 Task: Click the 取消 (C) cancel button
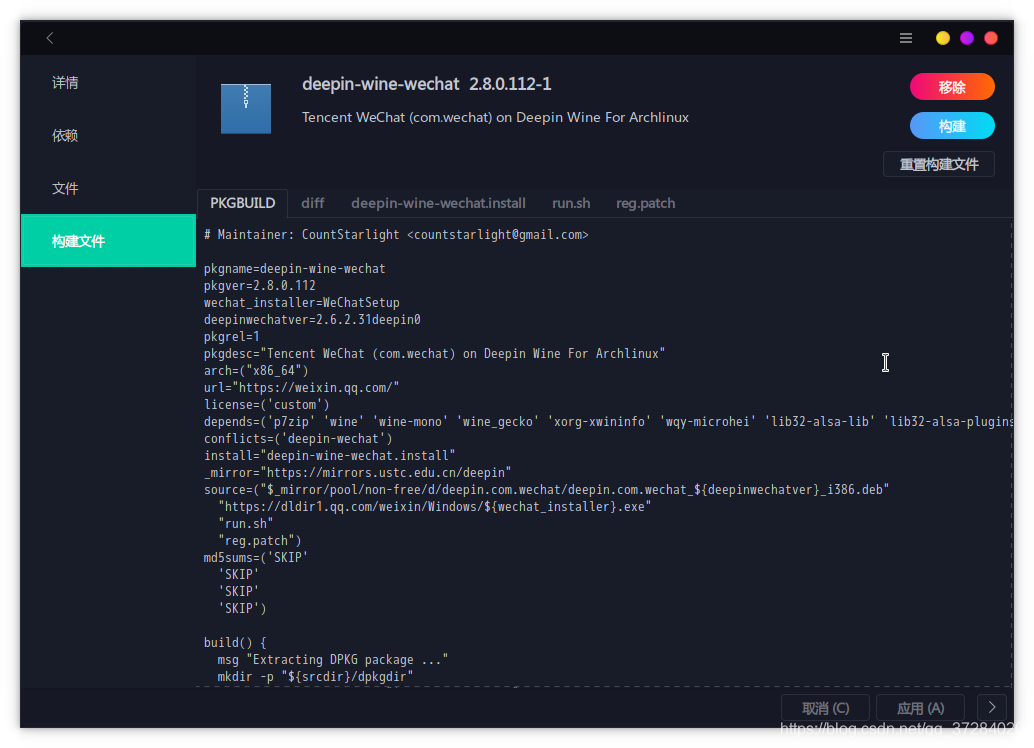pyautogui.click(x=825, y=708)
